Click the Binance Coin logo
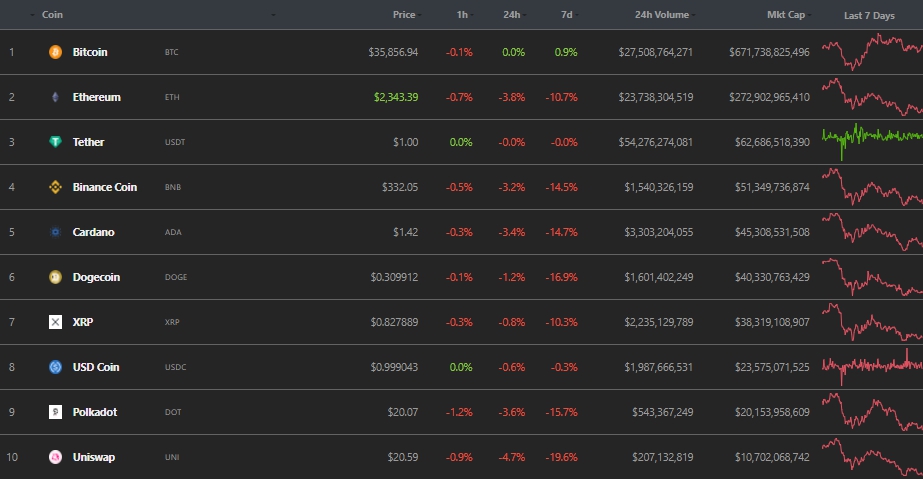This screenshot has height=479, width=923. [x=55, y=187]
